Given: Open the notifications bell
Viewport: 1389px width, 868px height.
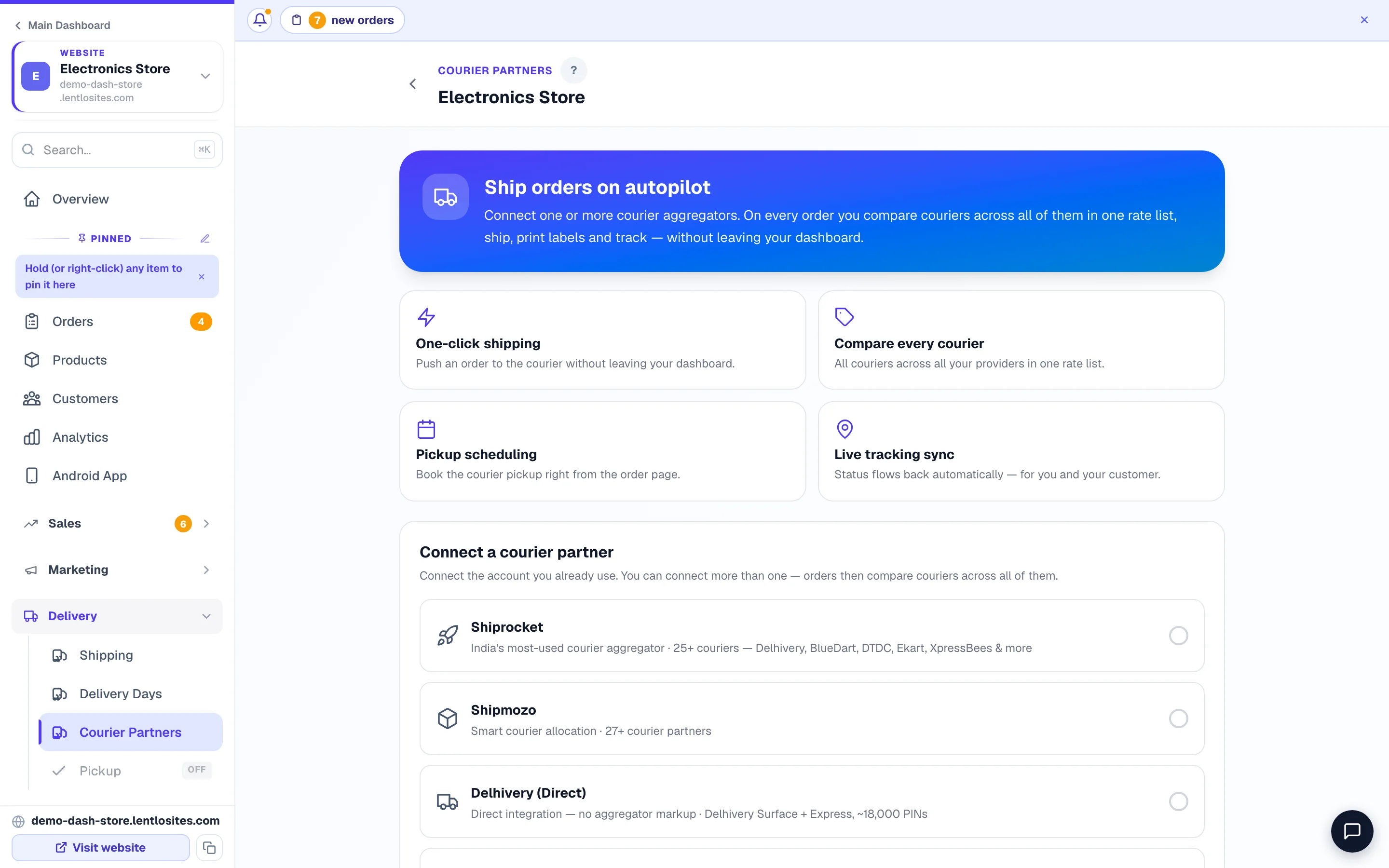Looking at the screenshot, I should coord(259,20).
